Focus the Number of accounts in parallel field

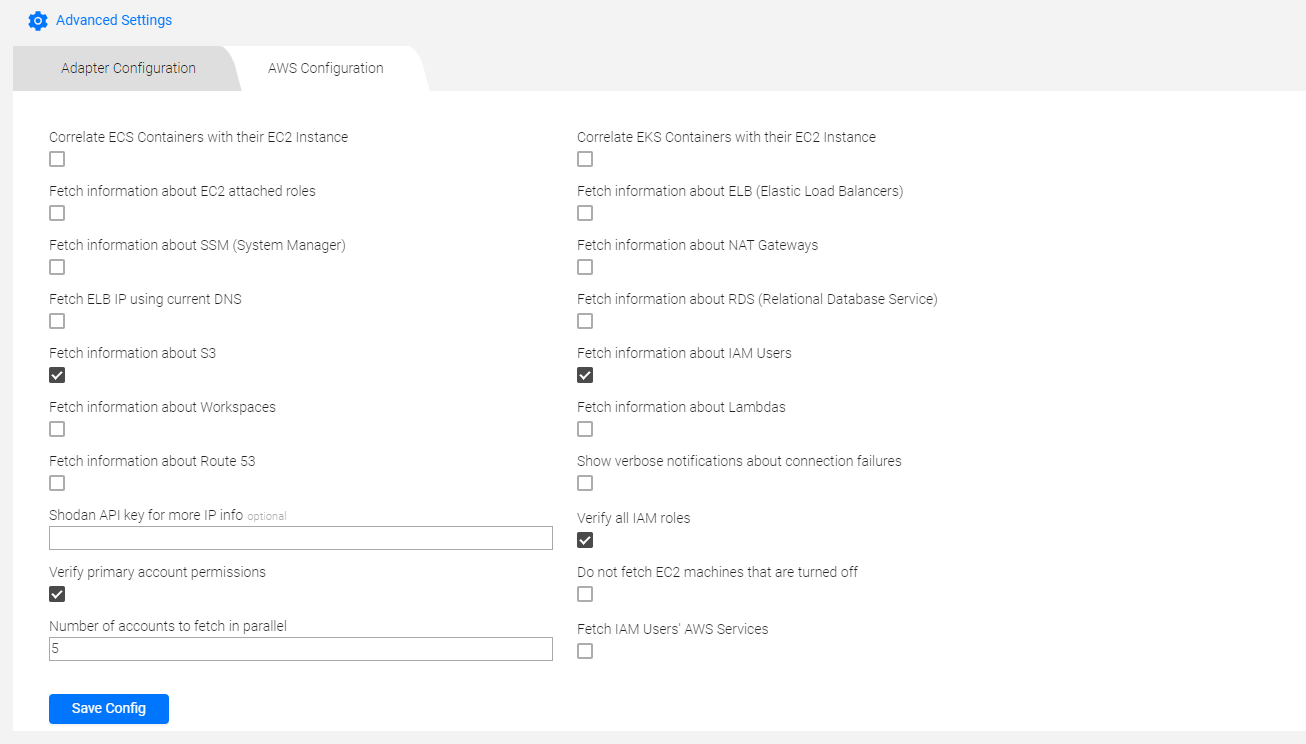pyautogui.click(x=300, y=649)
